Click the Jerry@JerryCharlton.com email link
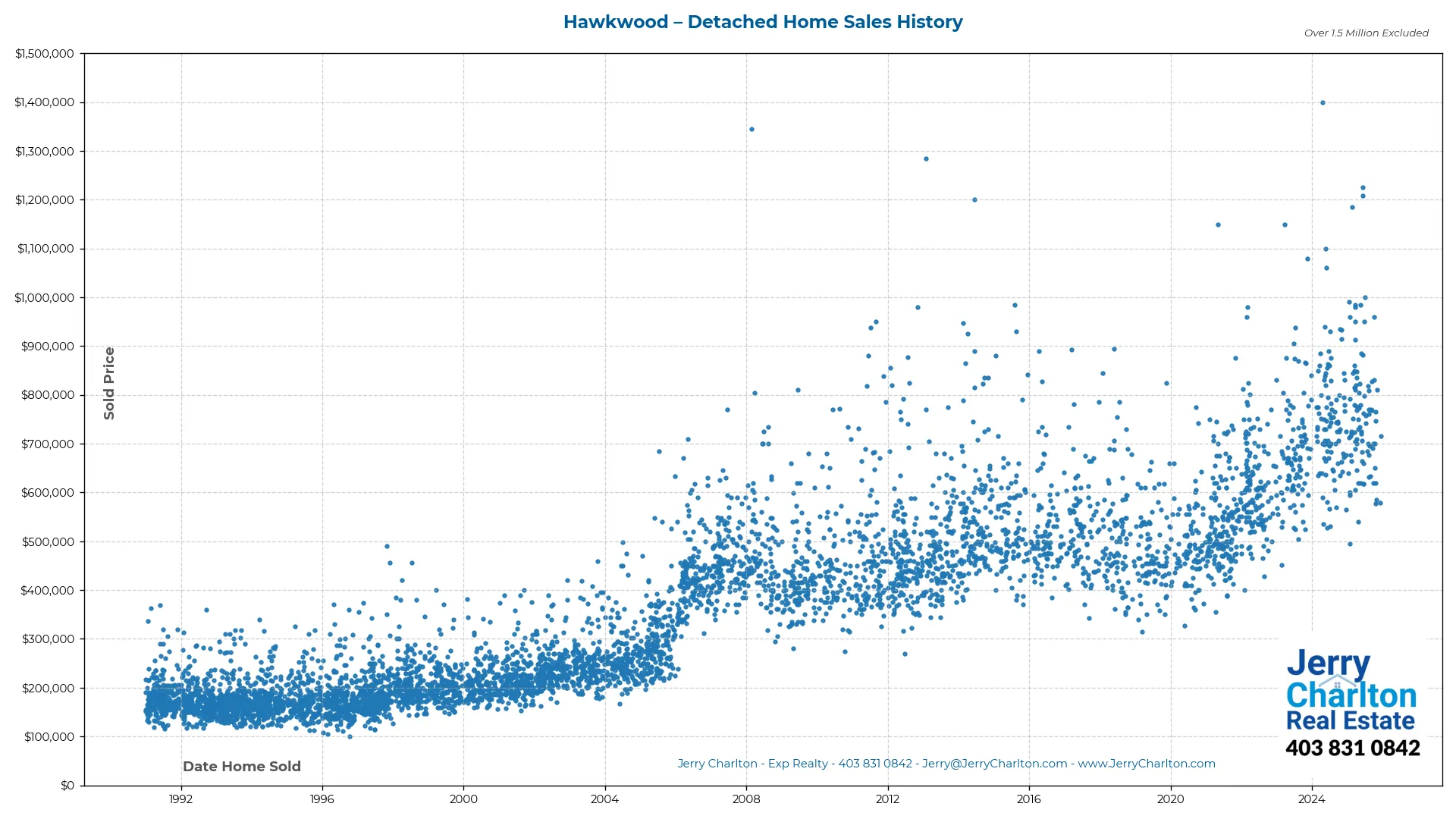Viewport: 1456px width, 819px height. 996,764
